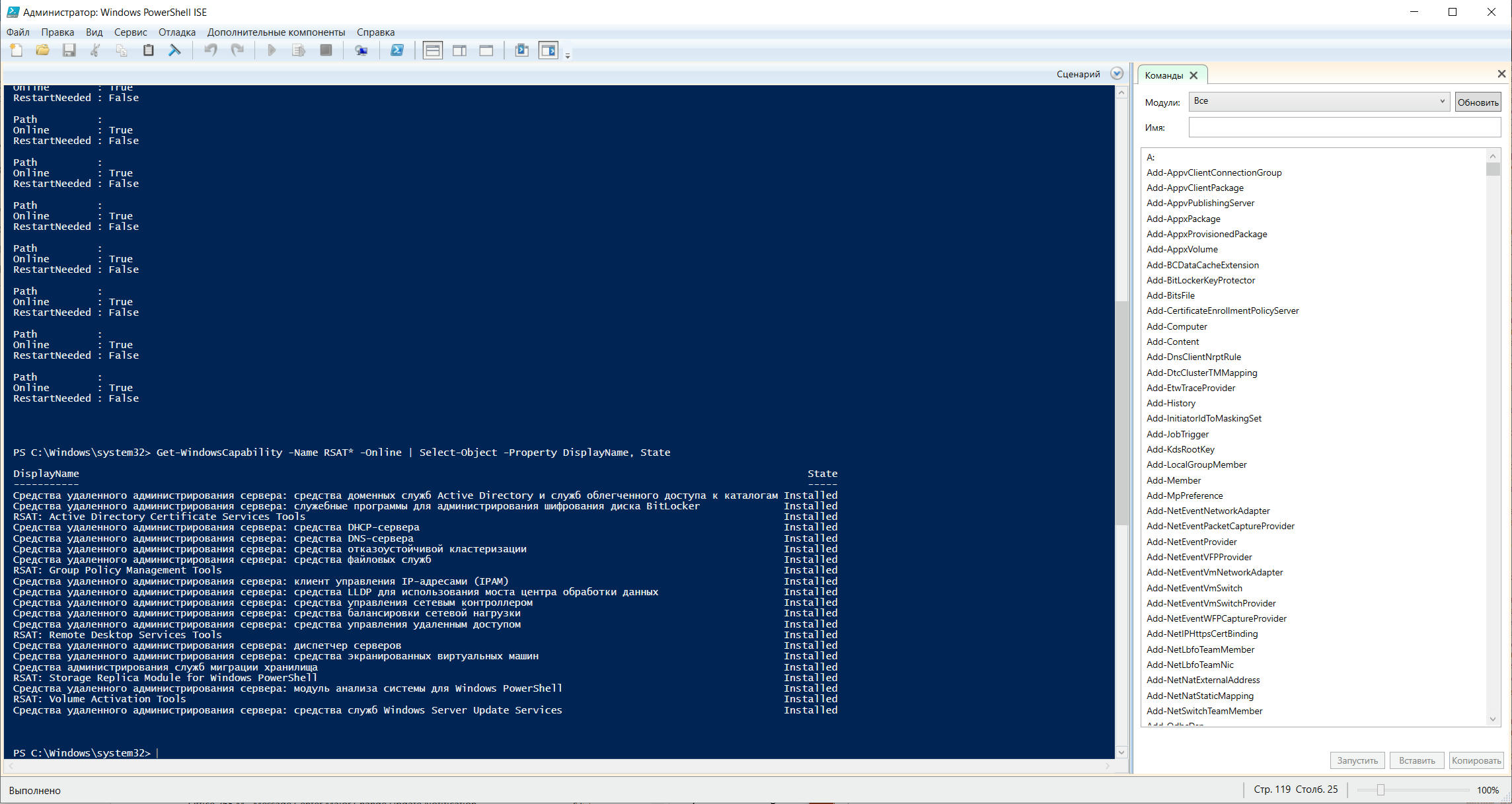This screenshot has width=1512, height=804.
Task: Close the Команды tab with its X
Action: [1193, 75]
